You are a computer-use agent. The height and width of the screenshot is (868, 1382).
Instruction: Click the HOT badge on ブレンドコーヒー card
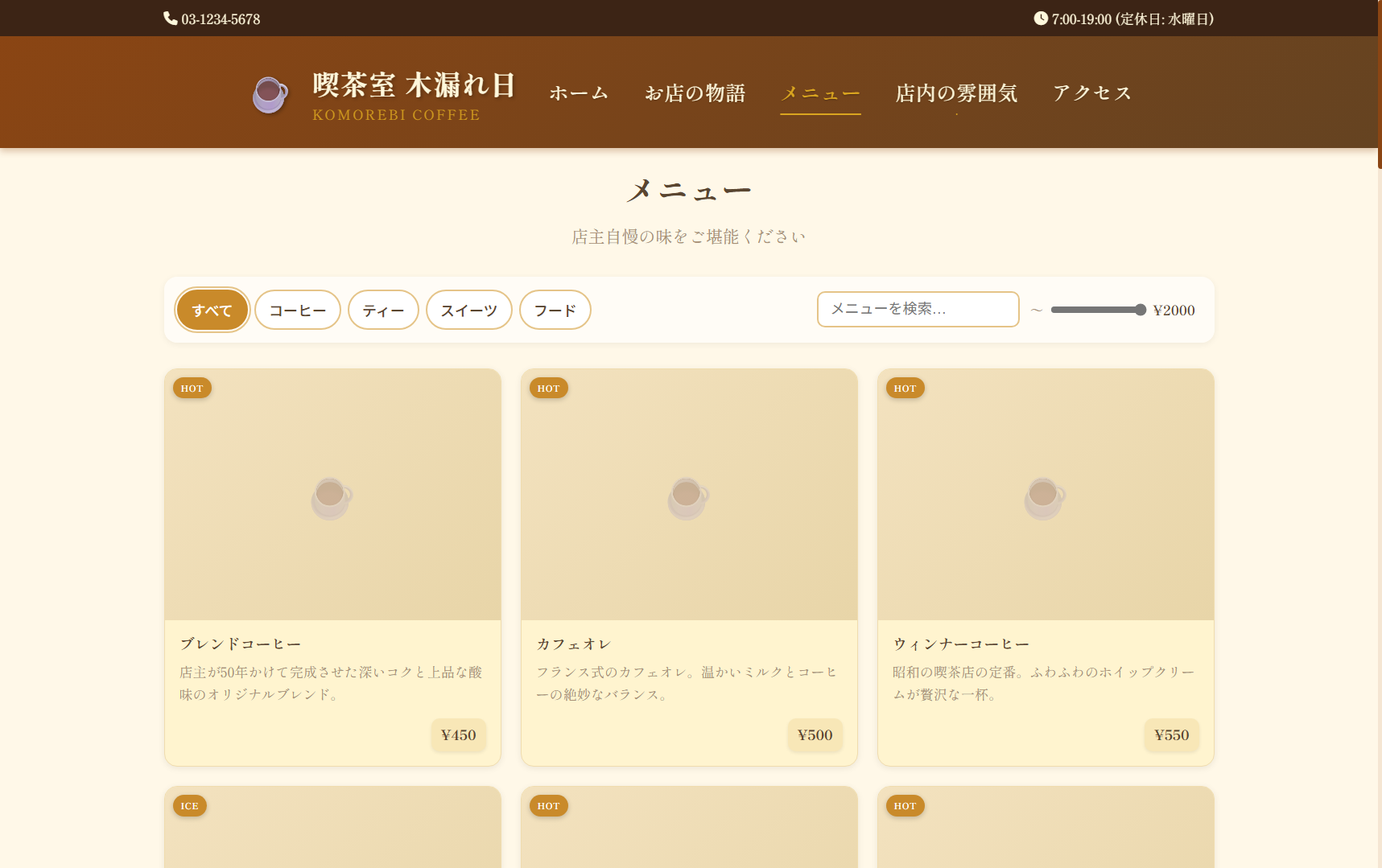[x=192, y=389]
